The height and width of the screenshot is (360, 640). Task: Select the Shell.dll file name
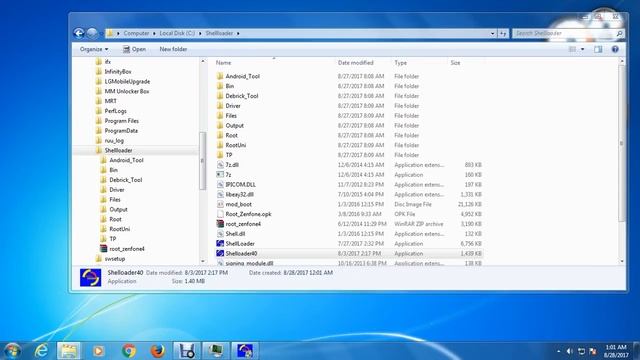(235, 234)
